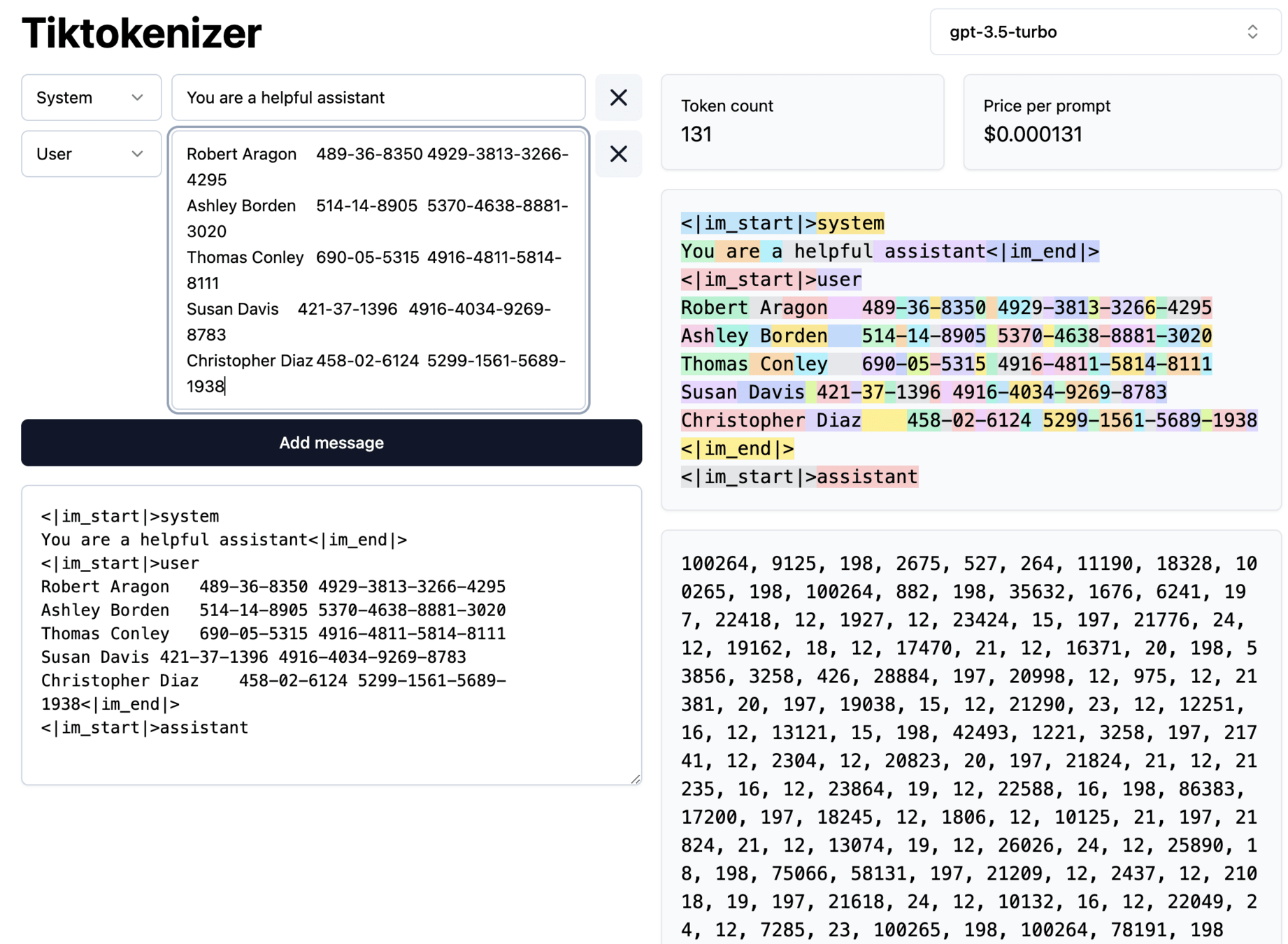This screenshot has width=1288, height=944.
Task: Click the Token count label
Action: 727,106
